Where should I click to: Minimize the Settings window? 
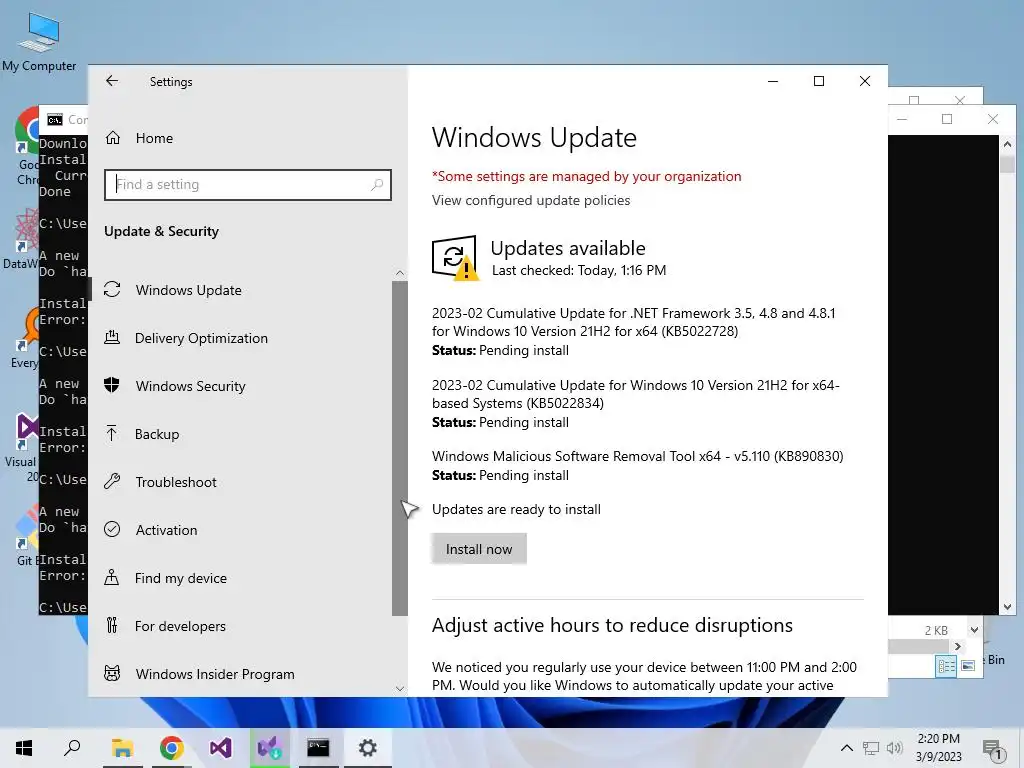(x=773, y=81)
